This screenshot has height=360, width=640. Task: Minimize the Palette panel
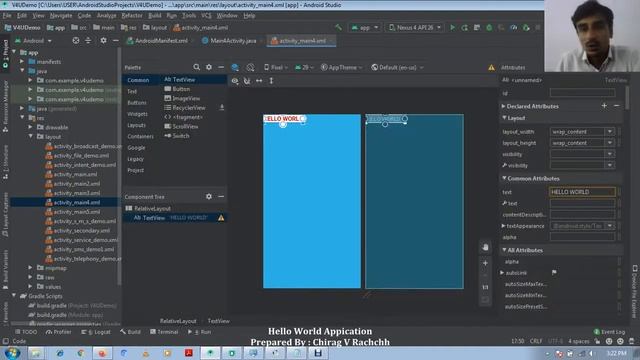coord(221,67)
